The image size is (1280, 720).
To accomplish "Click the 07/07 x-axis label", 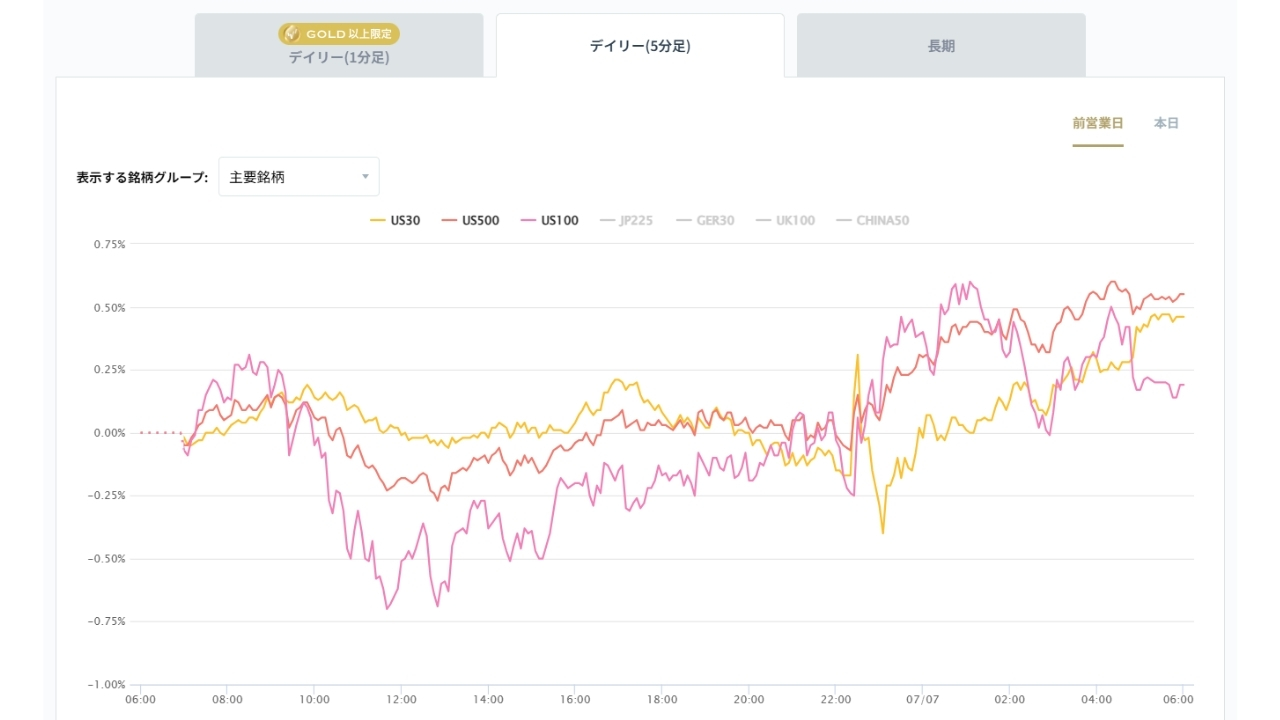I will pyautogui.click(x=923, y=700).
